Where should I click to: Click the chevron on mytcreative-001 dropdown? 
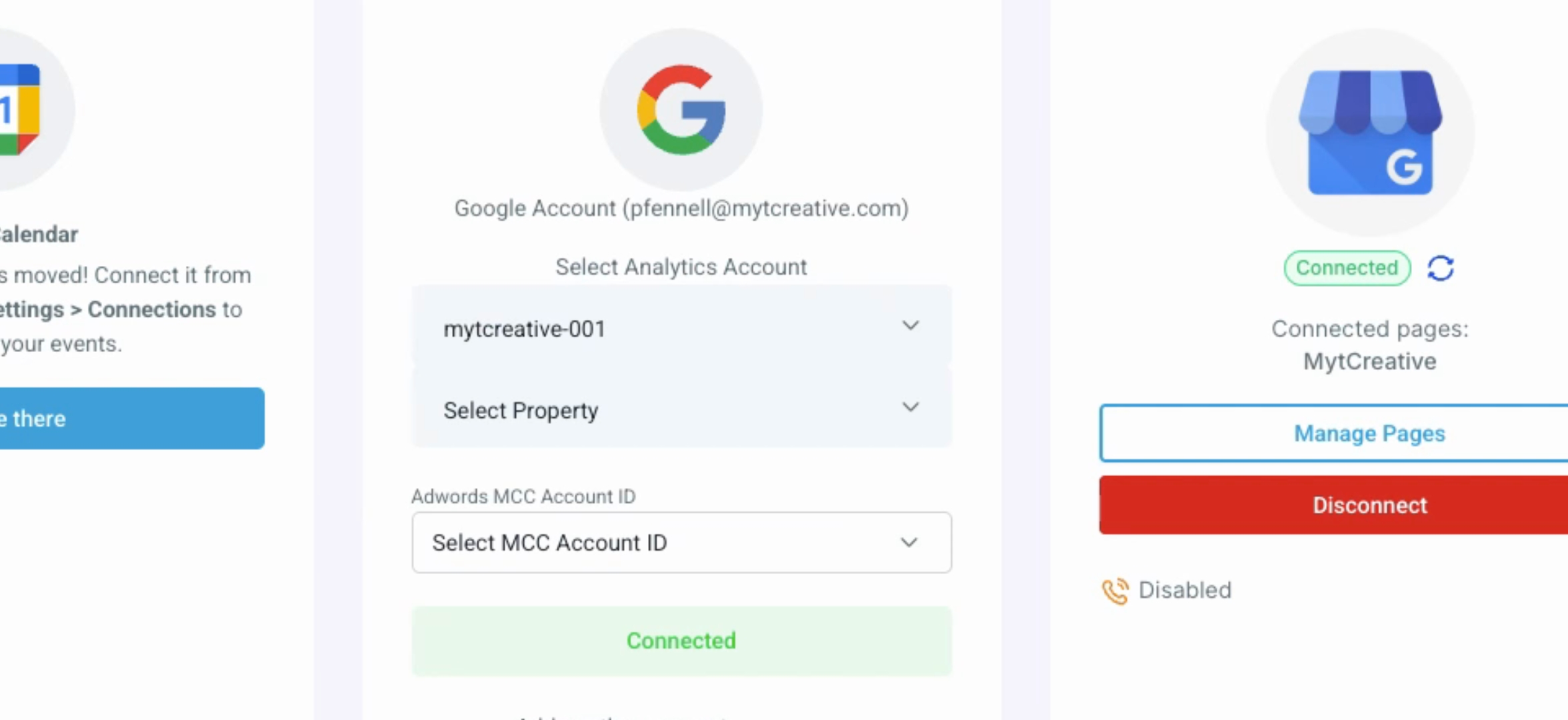(x=911, y=326)
